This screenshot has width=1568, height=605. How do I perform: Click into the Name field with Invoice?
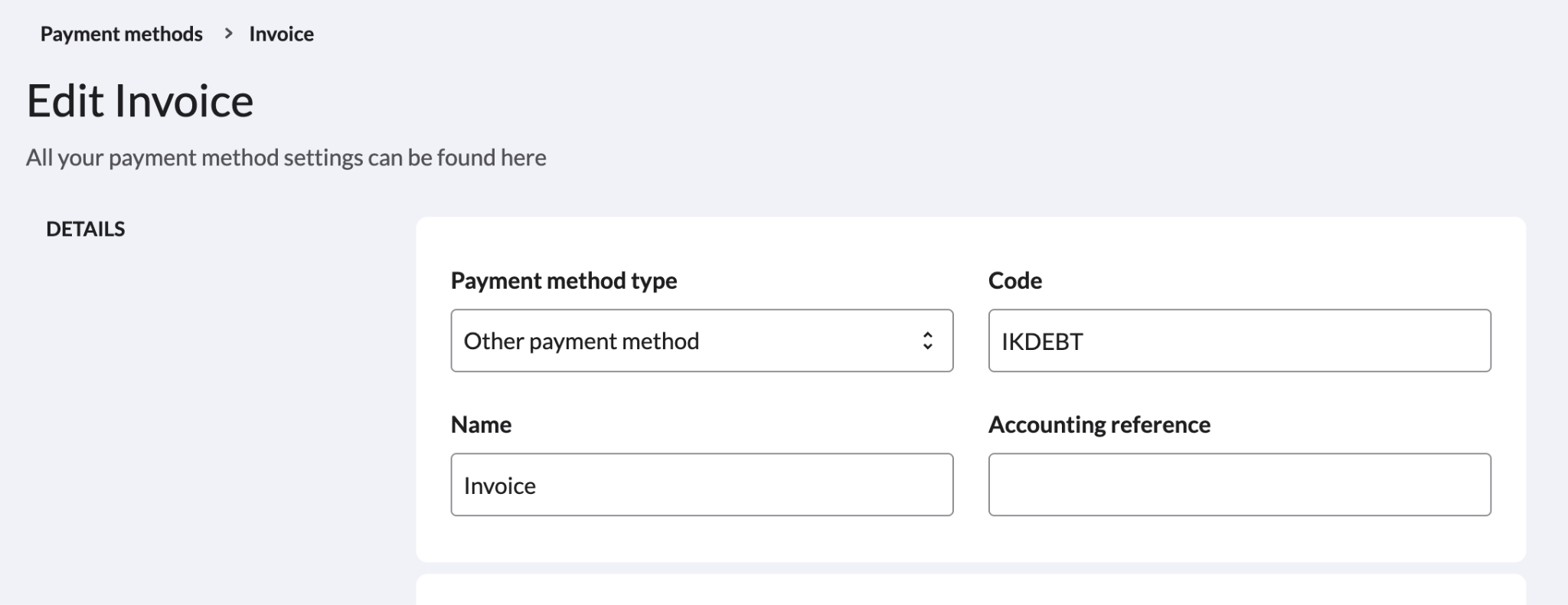pos(701,485)
